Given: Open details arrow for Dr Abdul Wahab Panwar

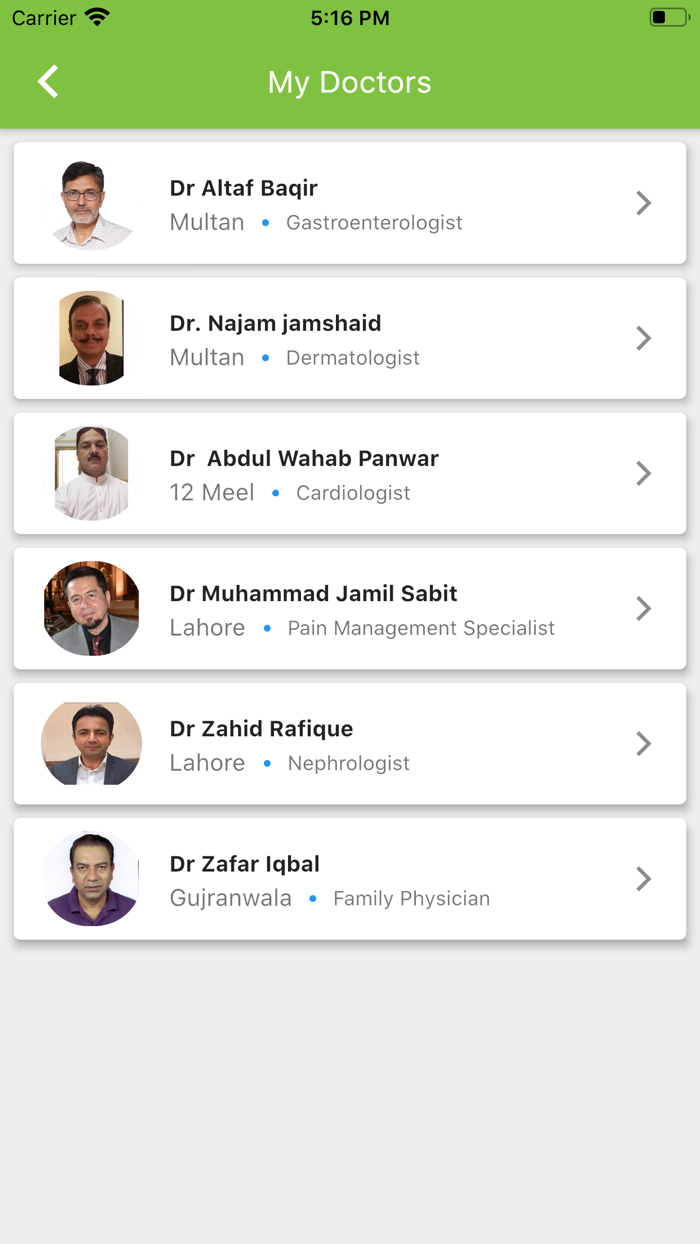Looking at the screenshot, I should pos(644,473).
